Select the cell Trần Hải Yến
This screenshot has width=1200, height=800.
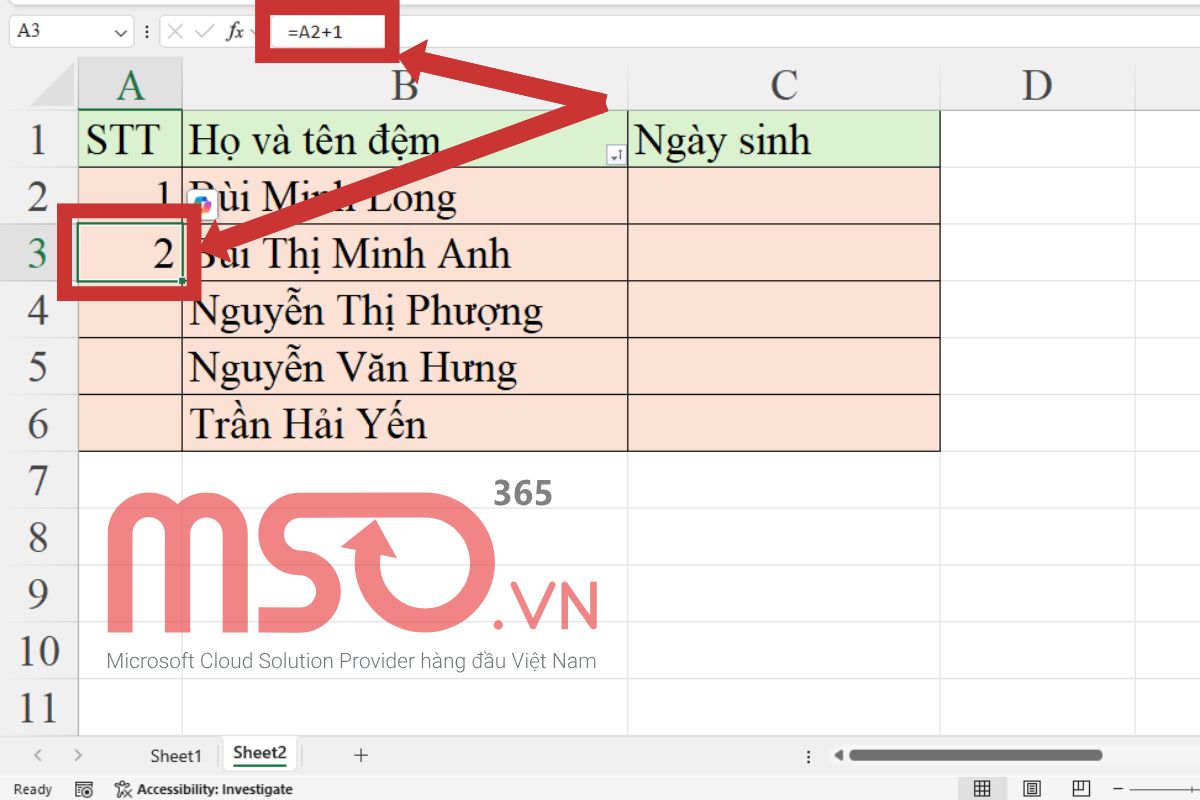coord(405,424)
